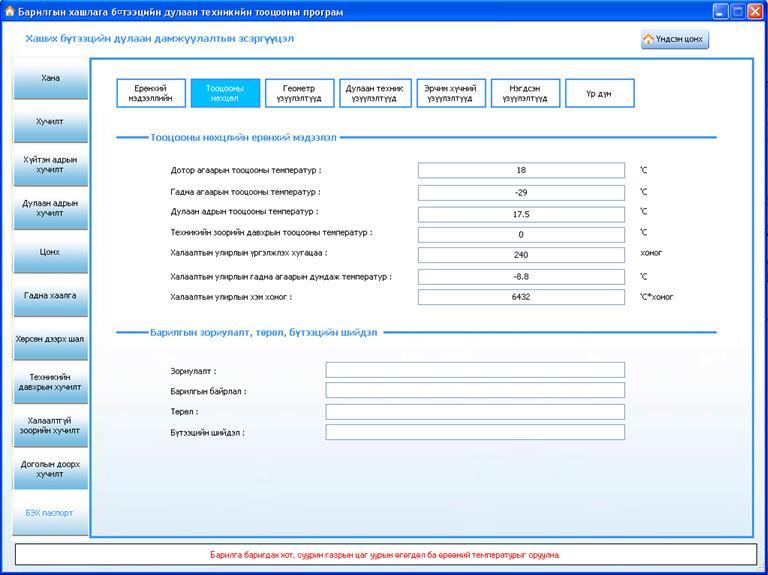Click warm attic temperature field showing 17.5
The image size is (768, 575).
[521, 215]
